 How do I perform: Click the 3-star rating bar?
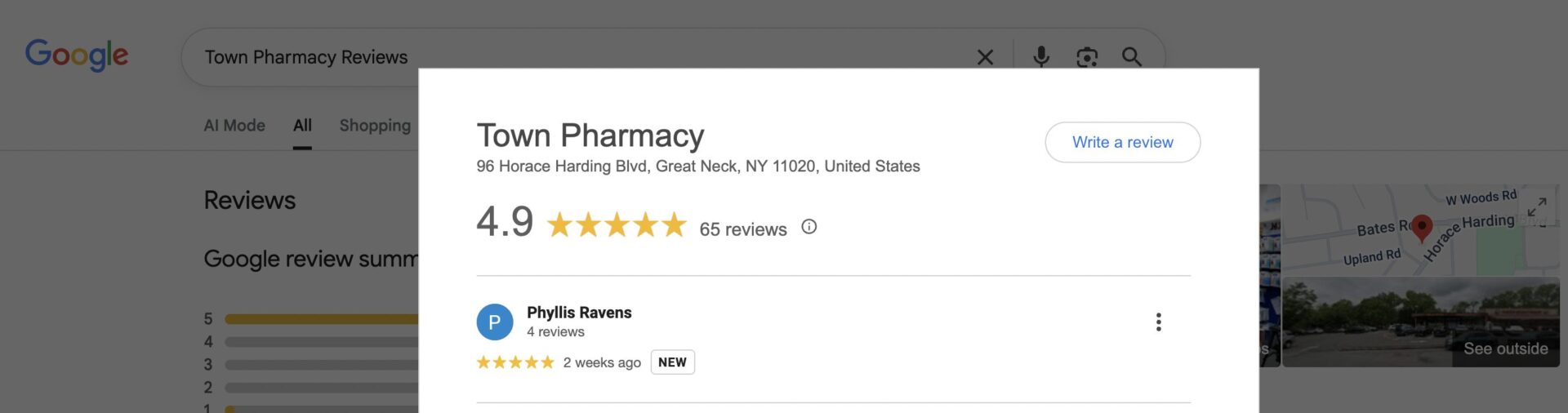tap(322, 365)
